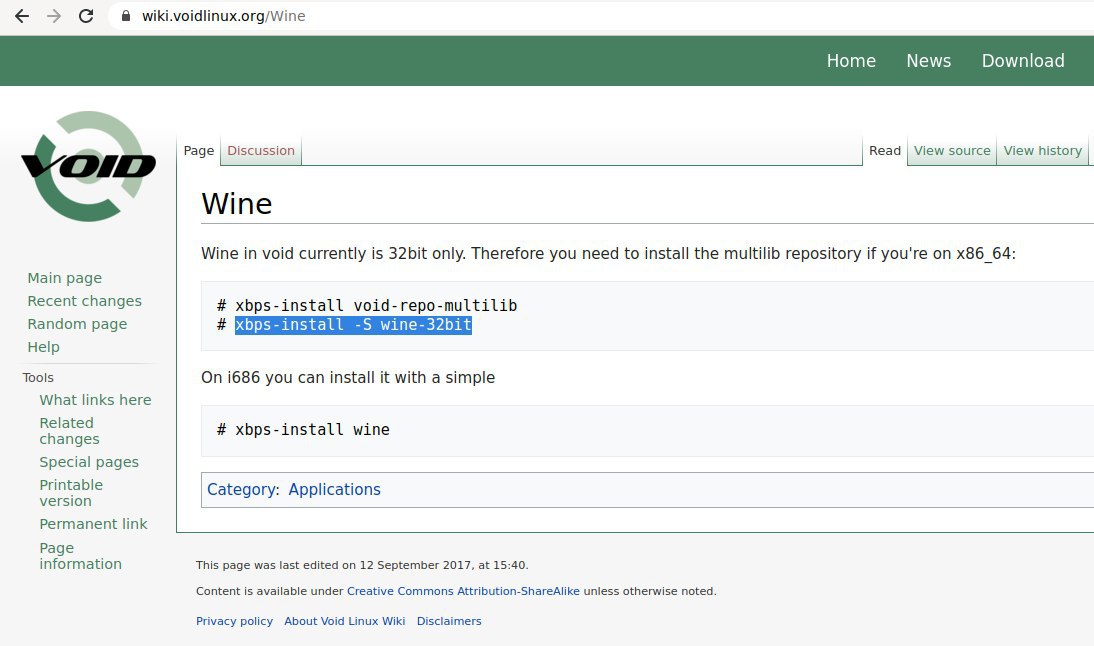Go to Main page in sidebar
This screenshot has height=646, width=1094.
65,278
